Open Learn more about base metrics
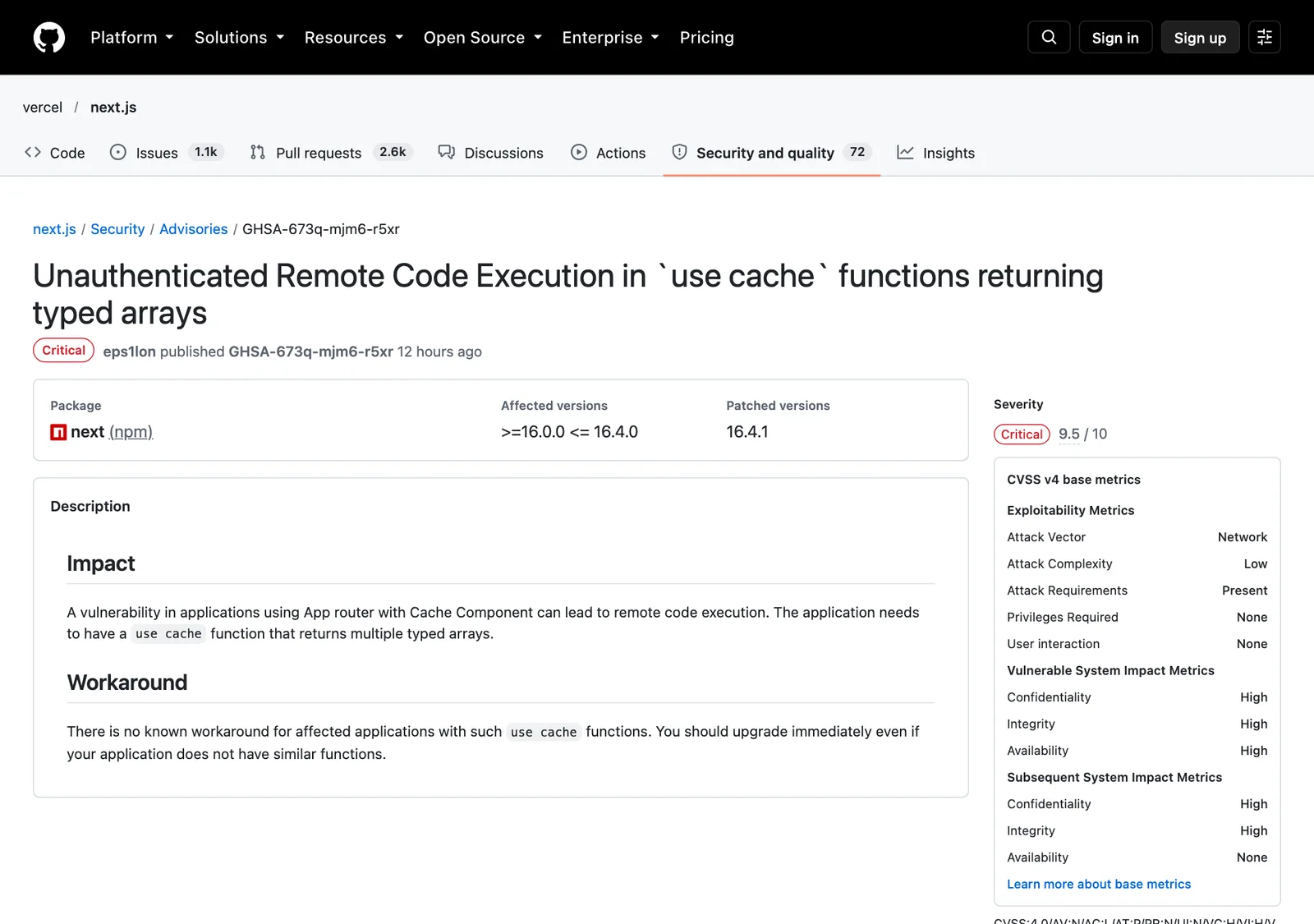This screenshot has width=1314, height=924. click(x=1099, y=884)
